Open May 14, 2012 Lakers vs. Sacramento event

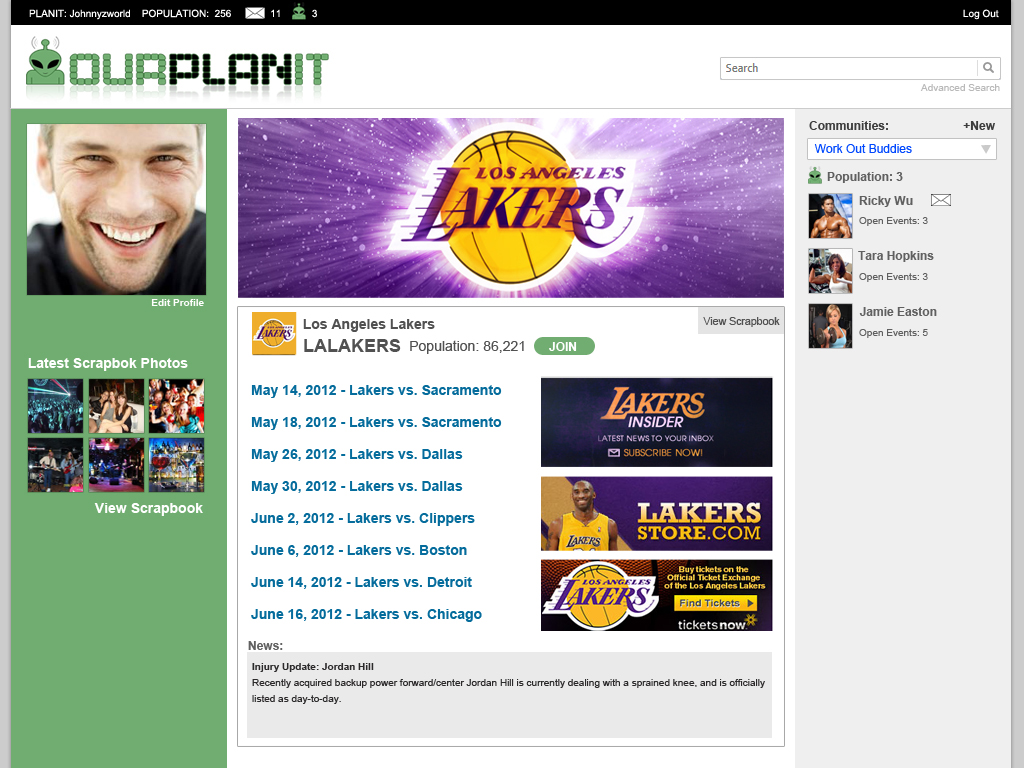pyautogui.click(x=376, y=390)
